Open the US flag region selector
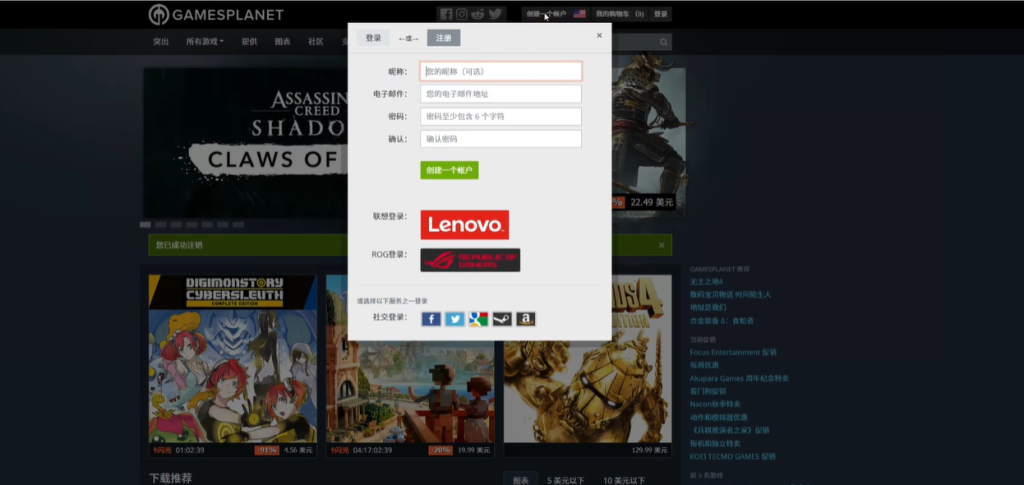Image resolution: width=1024 pixels, height=485 pixels. pos(579,14)
